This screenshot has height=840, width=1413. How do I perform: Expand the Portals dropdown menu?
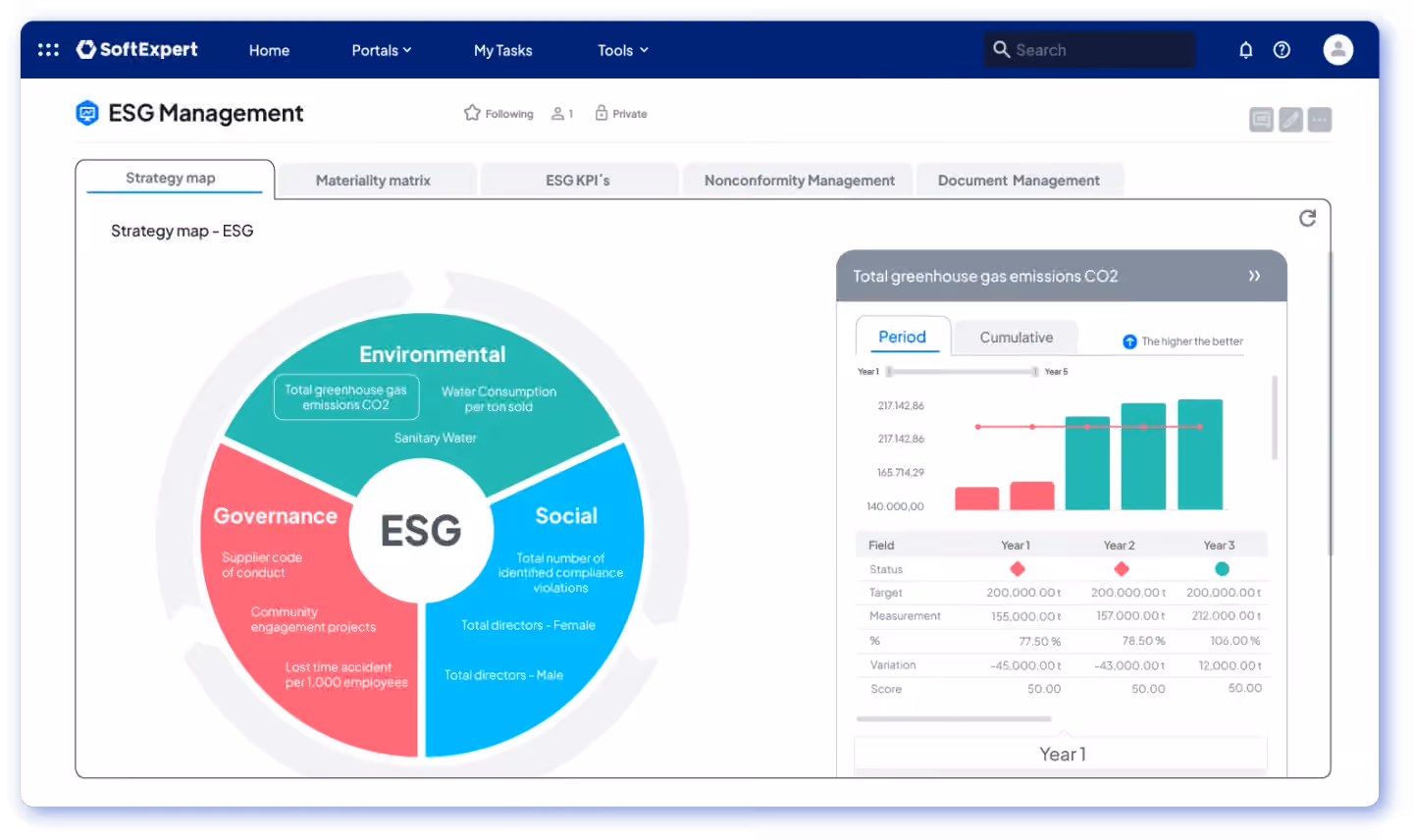pyautogui.click(x=382, y=50)
